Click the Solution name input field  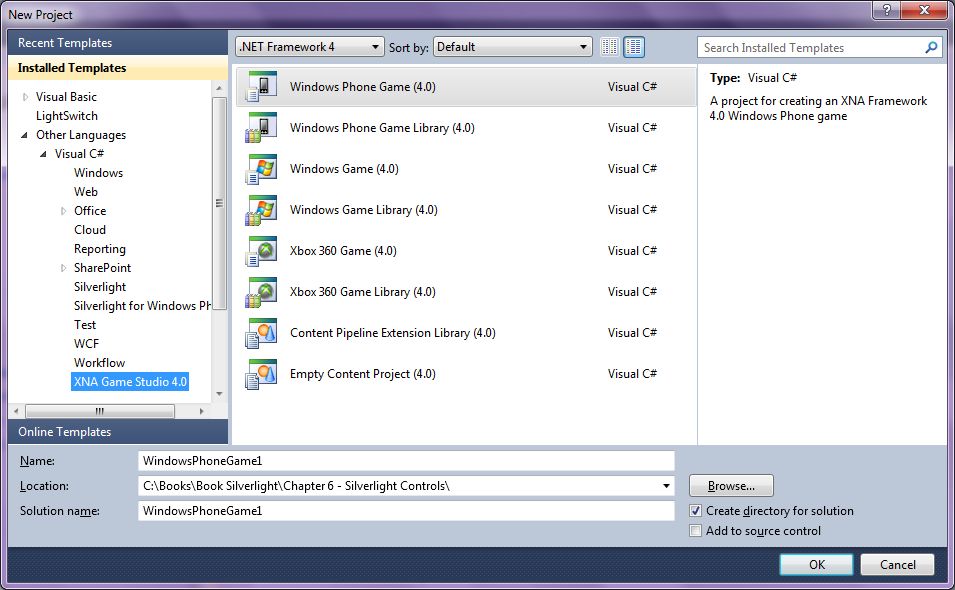click(406, 511)
